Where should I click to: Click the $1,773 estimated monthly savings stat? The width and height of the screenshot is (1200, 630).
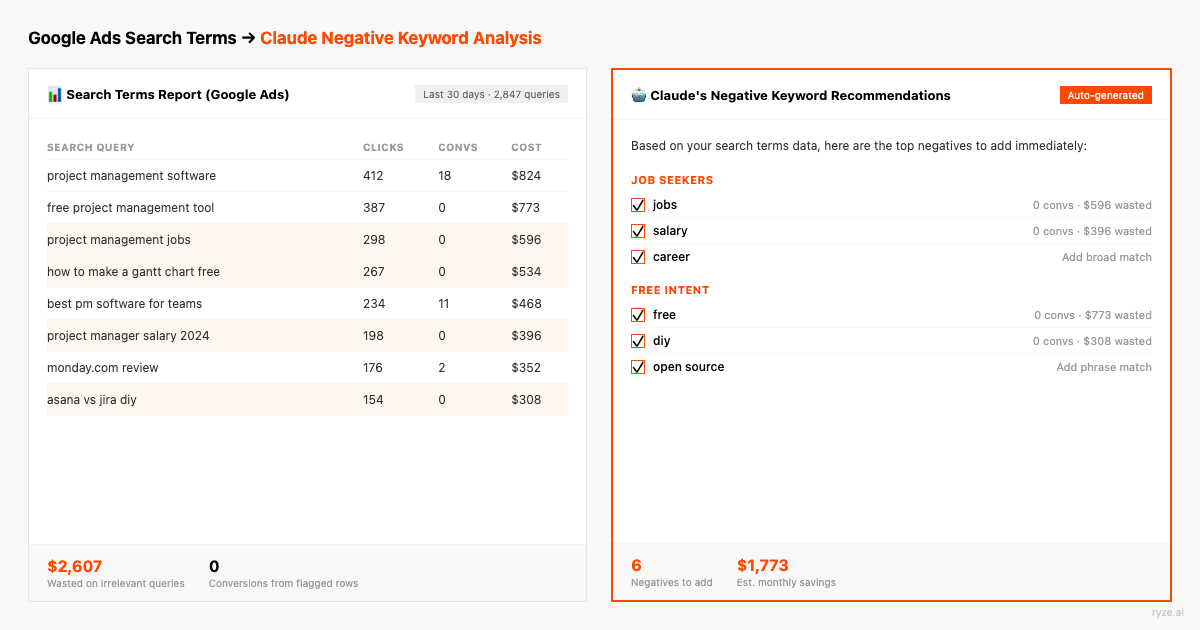763,565
